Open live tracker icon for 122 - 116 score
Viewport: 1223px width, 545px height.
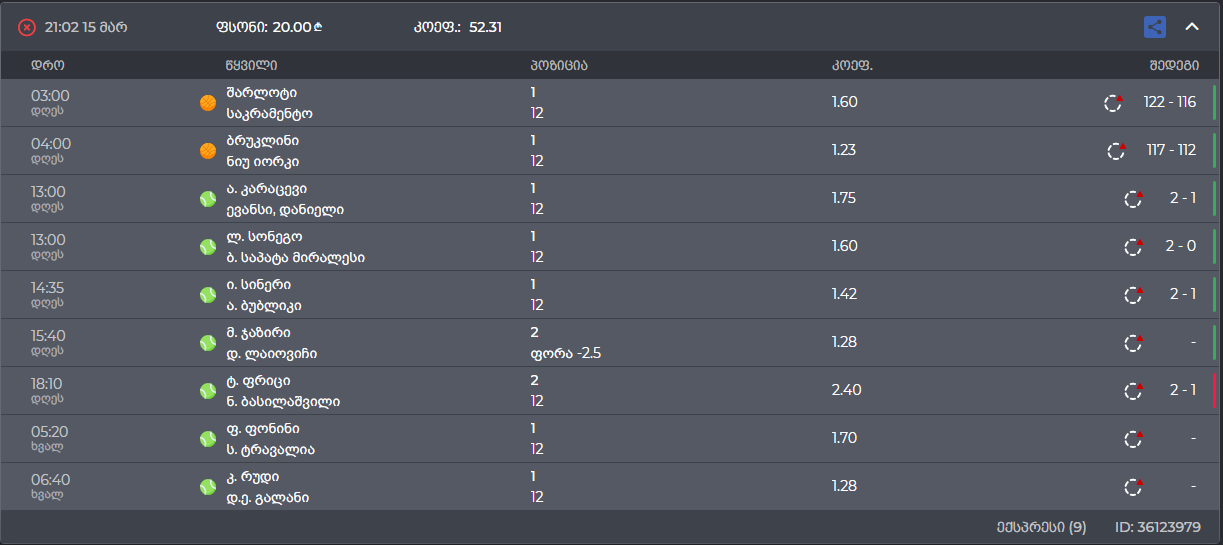1113,102
